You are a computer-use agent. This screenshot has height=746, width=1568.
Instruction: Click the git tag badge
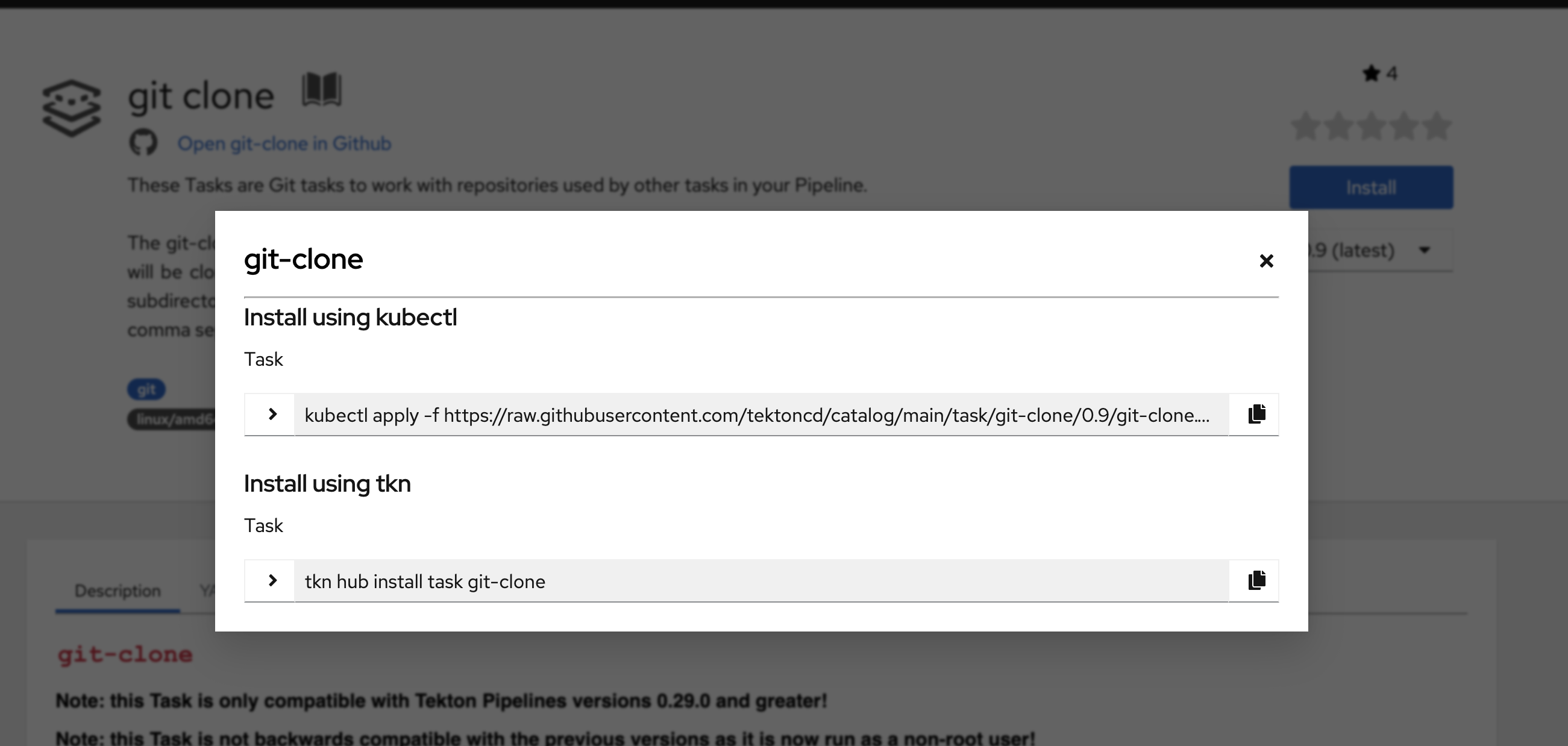point(146,389)
